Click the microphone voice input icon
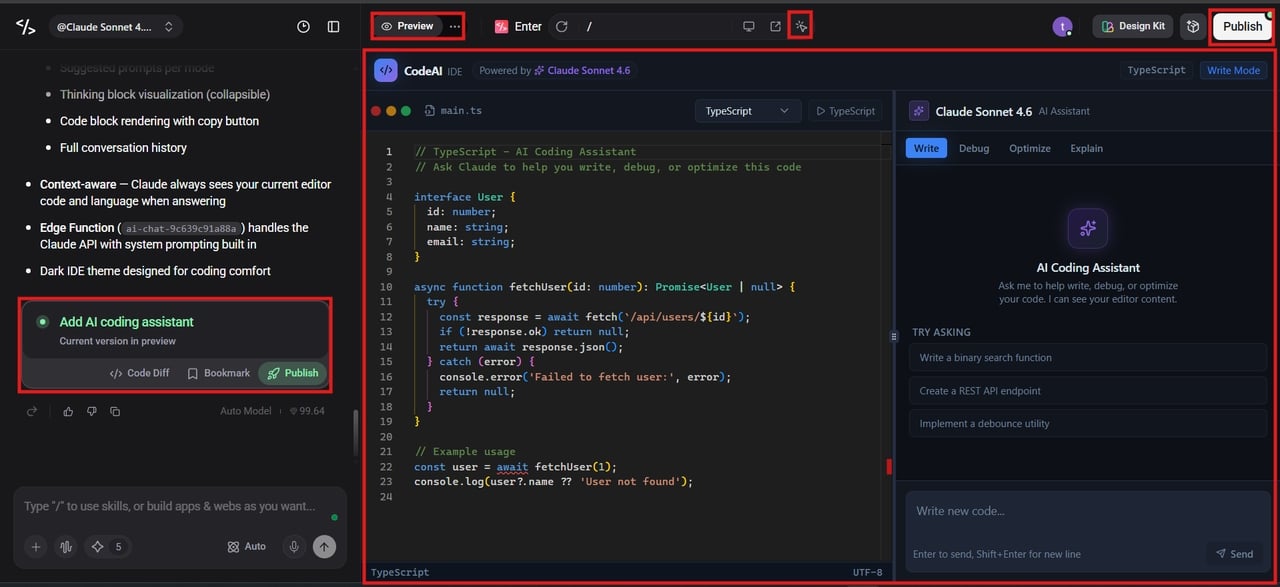This screenshot has width=1280, height=587. (294, 547)
